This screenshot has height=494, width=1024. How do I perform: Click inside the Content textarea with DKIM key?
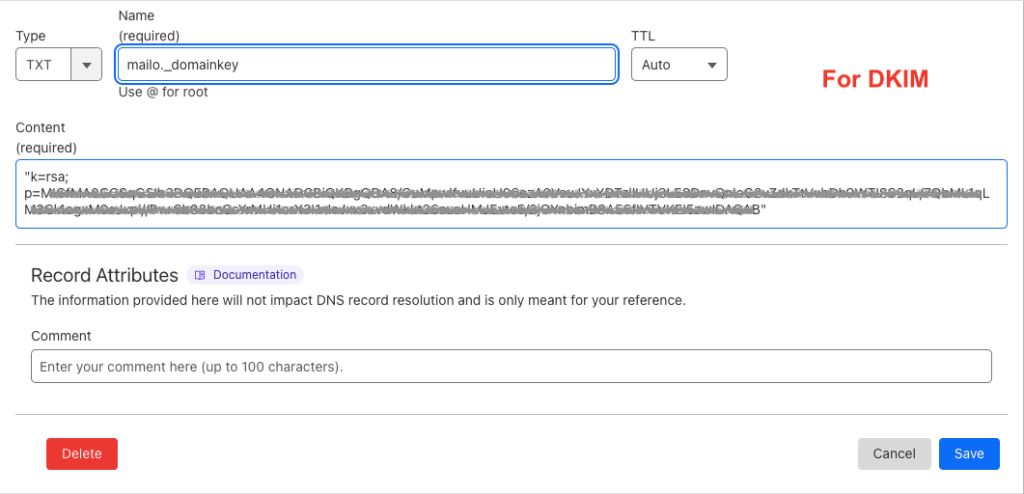tap(510, 194)
